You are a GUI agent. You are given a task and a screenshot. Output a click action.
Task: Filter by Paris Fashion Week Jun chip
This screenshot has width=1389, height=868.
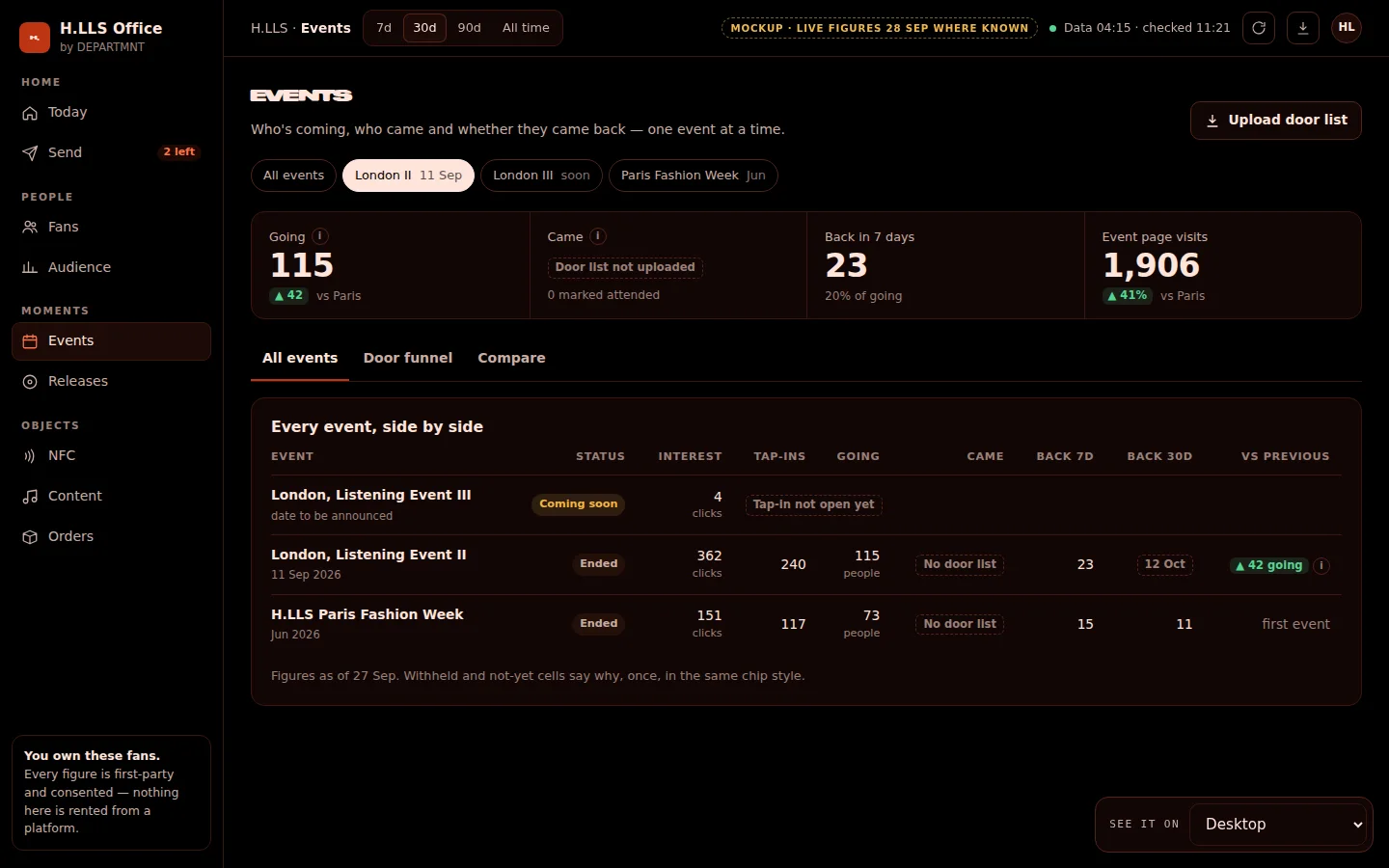click(693, 176)
